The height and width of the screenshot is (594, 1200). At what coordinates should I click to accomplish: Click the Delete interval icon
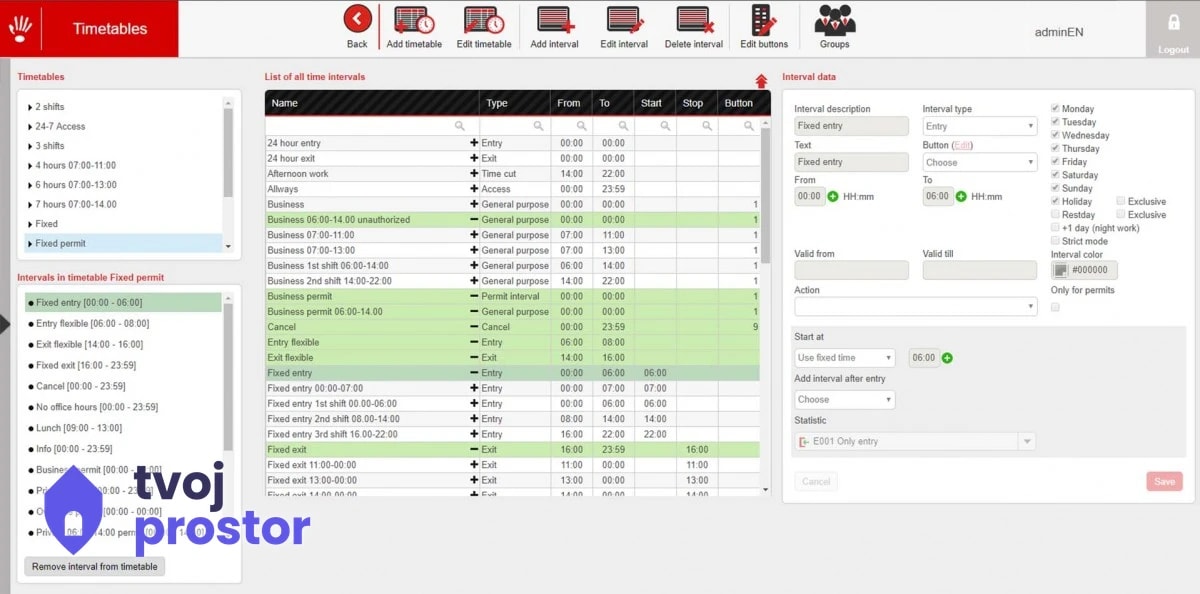click(694, 20)
